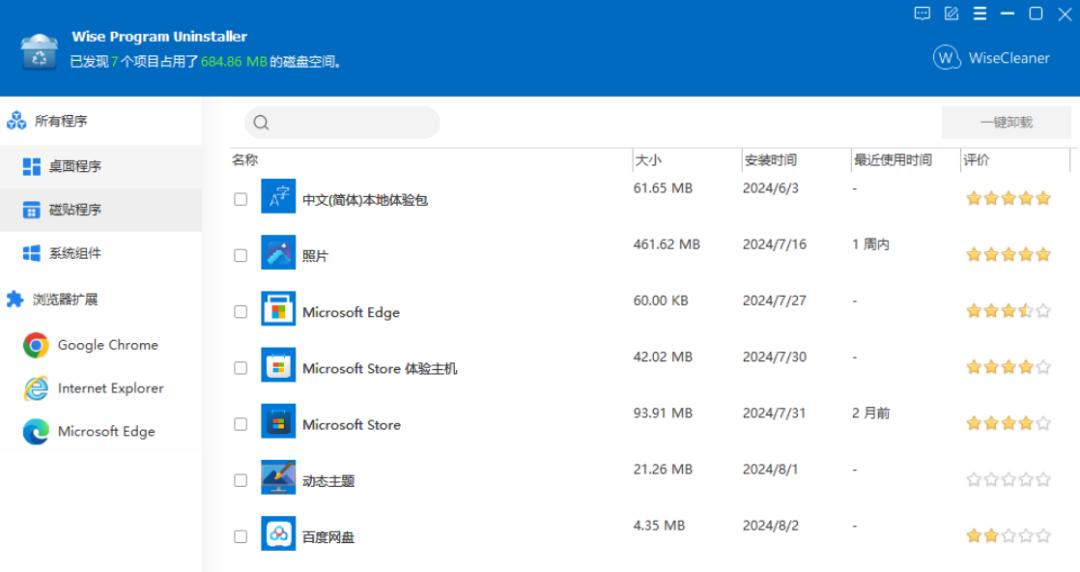Click star rating for 中文(简体)本地体验包

pyautogui.click(x=1008, y=198)
